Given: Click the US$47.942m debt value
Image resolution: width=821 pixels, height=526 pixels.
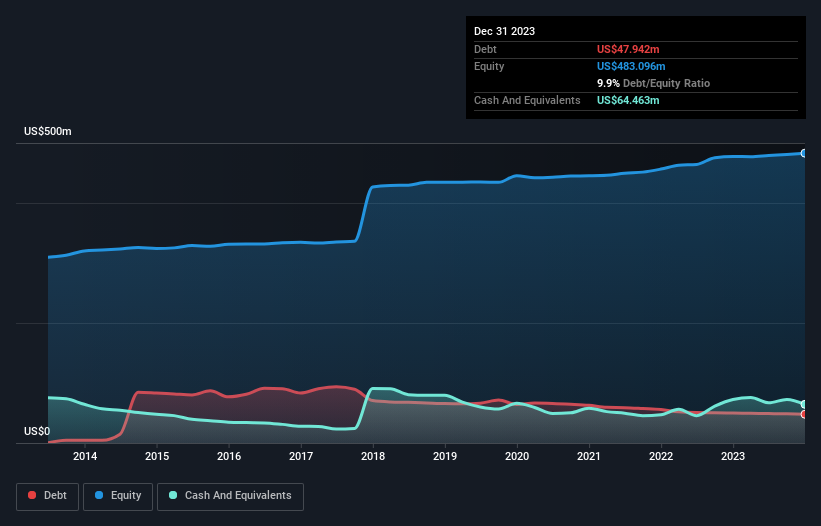Looking at the screenshot, I should coord(628,49).
